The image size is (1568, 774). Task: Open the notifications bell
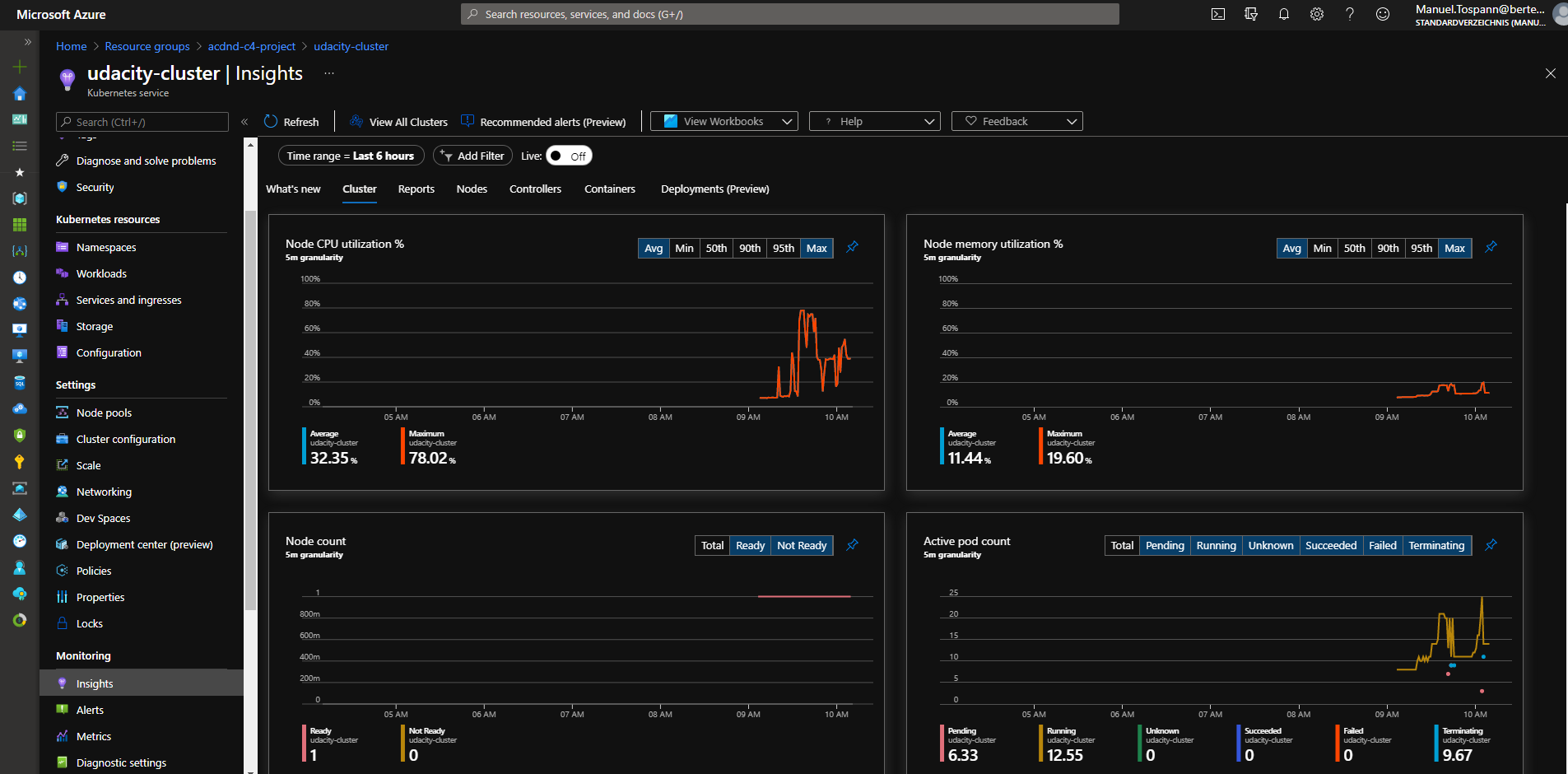click(x=1284, y=14)
